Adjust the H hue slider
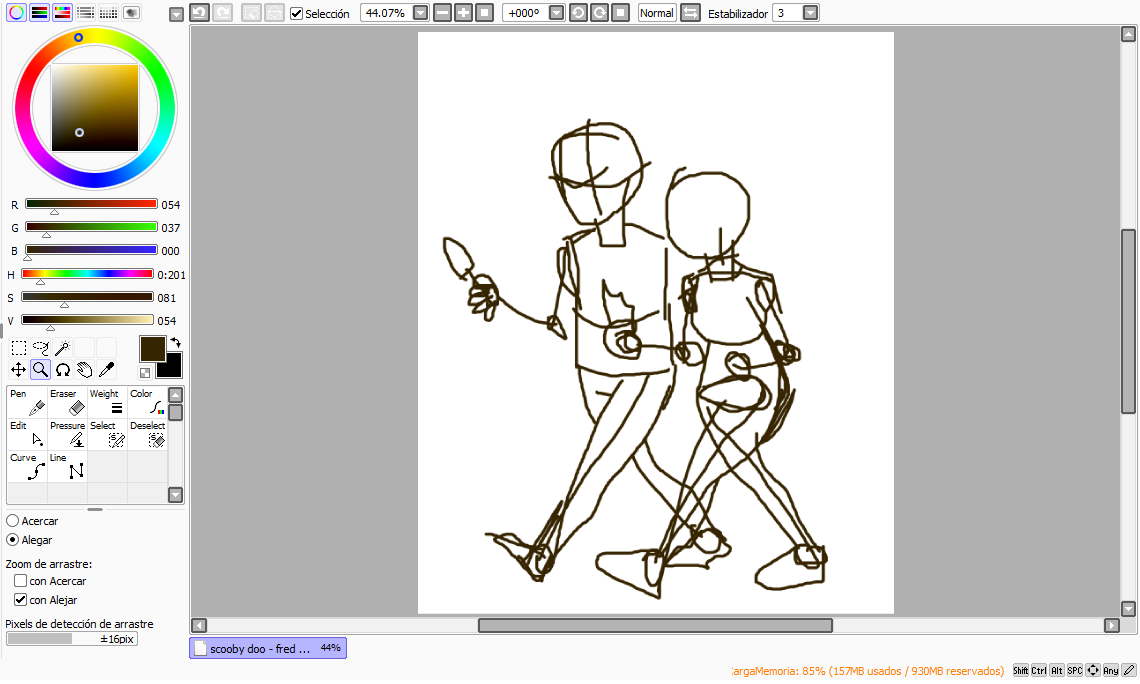 click(x=87, y=274)
